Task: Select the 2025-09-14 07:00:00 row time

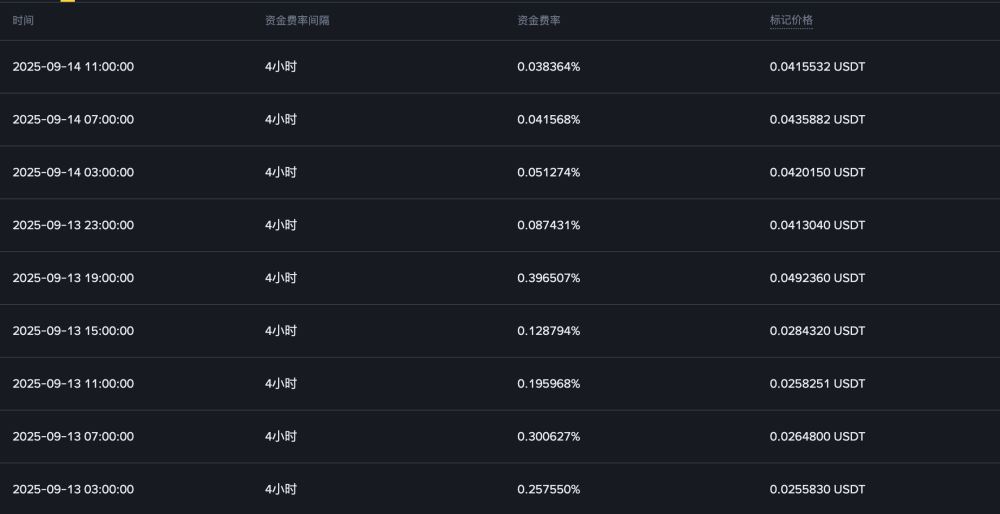Action: [x=73, y=120]
